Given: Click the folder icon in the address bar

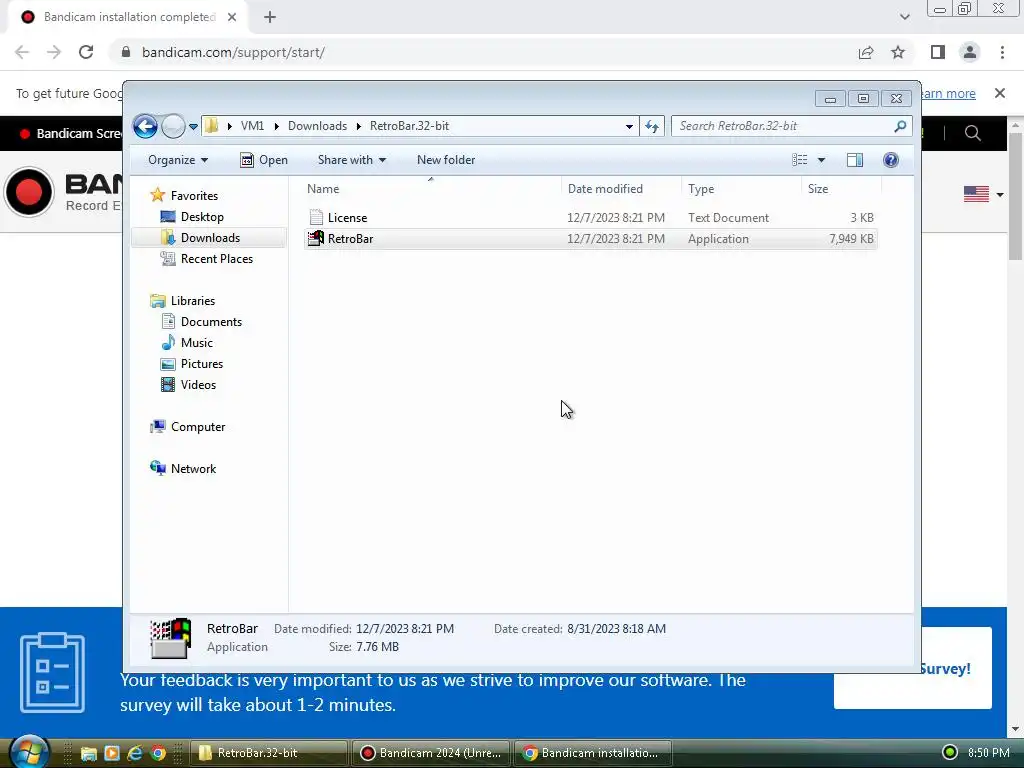Looking at the screenshot, I should tap(212, 125).
